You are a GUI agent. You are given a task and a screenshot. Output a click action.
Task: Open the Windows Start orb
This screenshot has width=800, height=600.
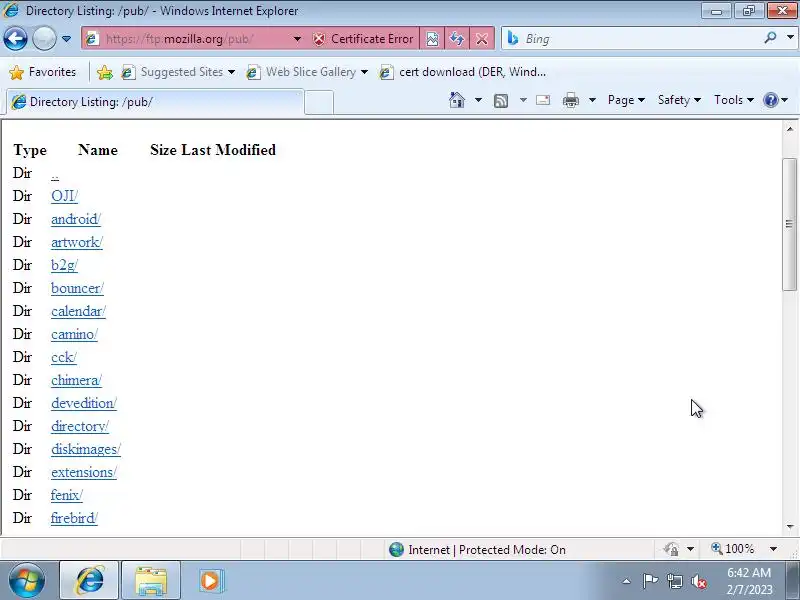pyautogui.click(x=27, y=580)
